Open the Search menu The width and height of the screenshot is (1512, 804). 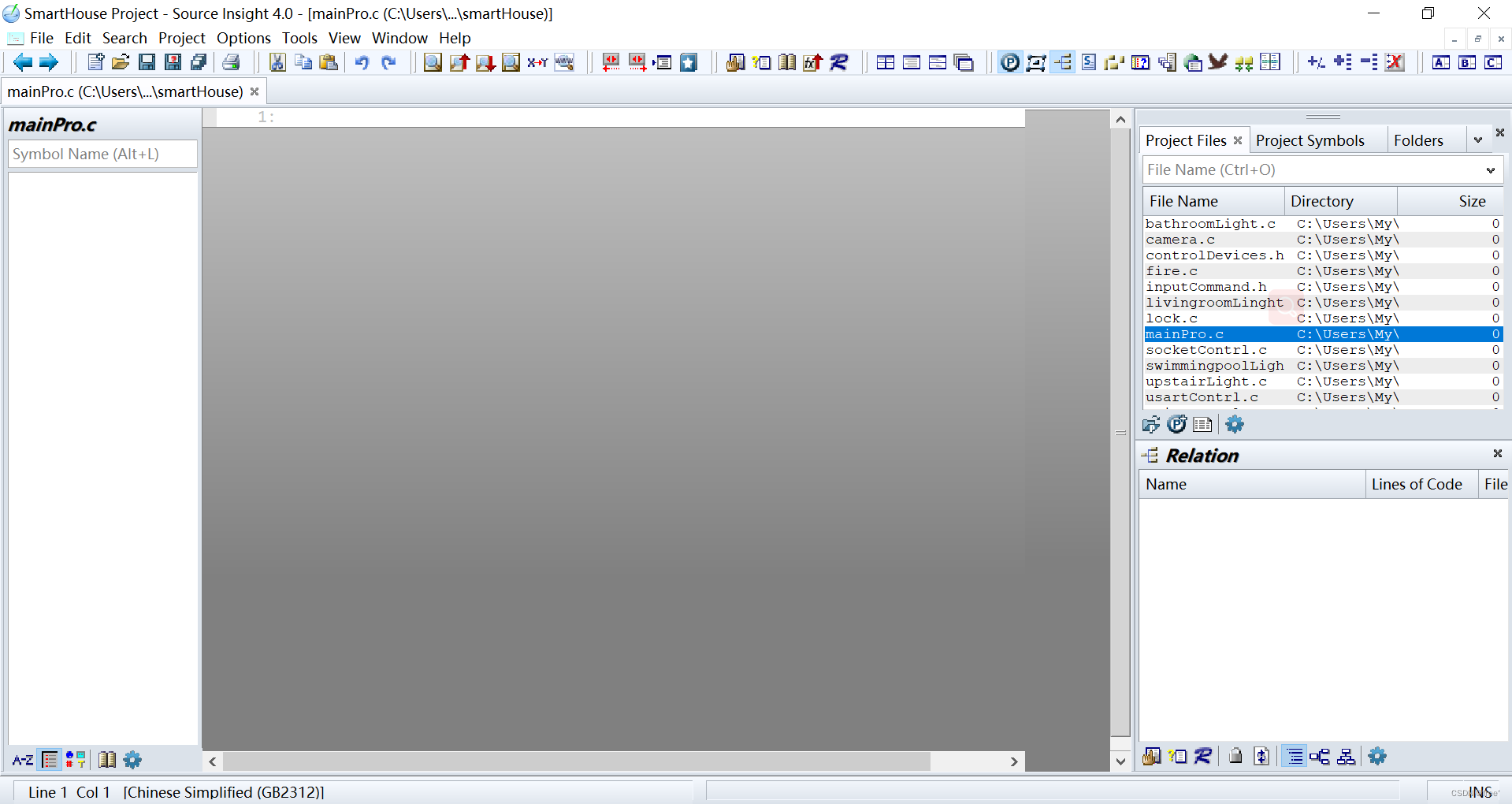click(x=124, y=38)
